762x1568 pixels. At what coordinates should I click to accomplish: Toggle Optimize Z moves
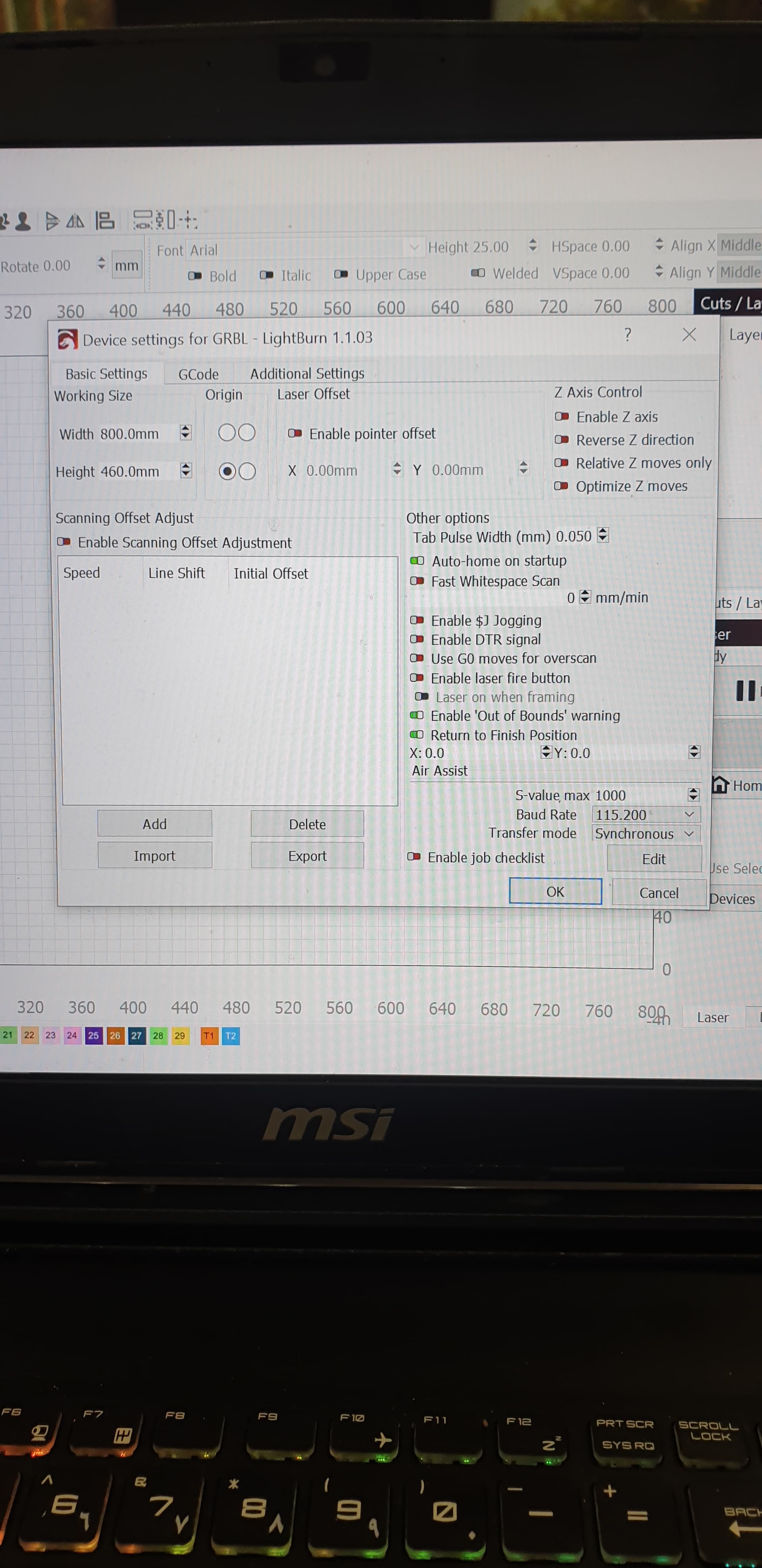coord(561,486)
